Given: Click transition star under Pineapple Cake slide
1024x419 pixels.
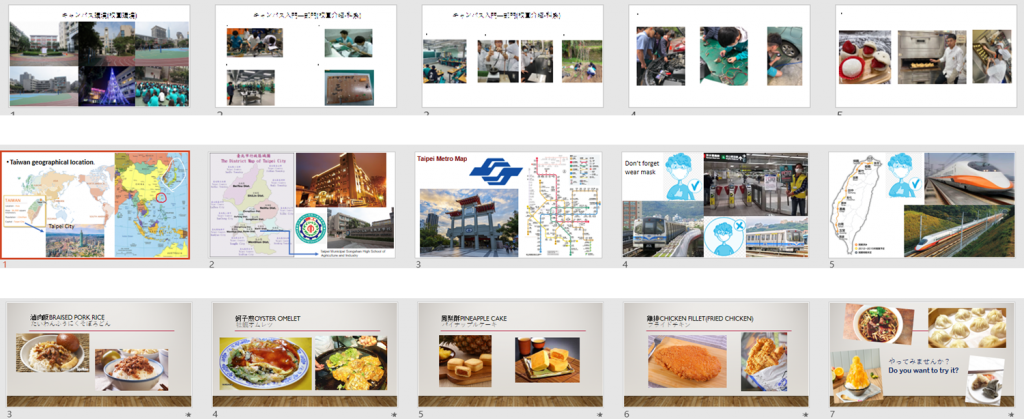Looking at the screenshot, I should pos(600,413).
